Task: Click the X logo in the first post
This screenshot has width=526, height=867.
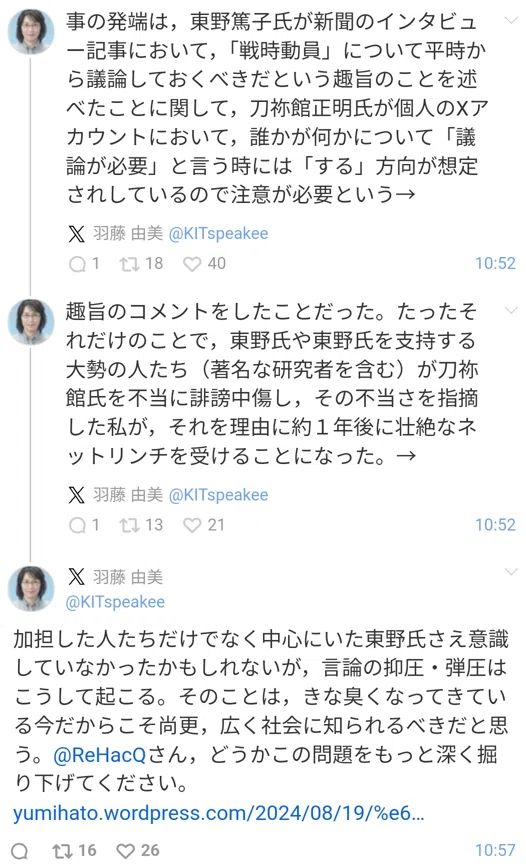Action: [76, 234]
